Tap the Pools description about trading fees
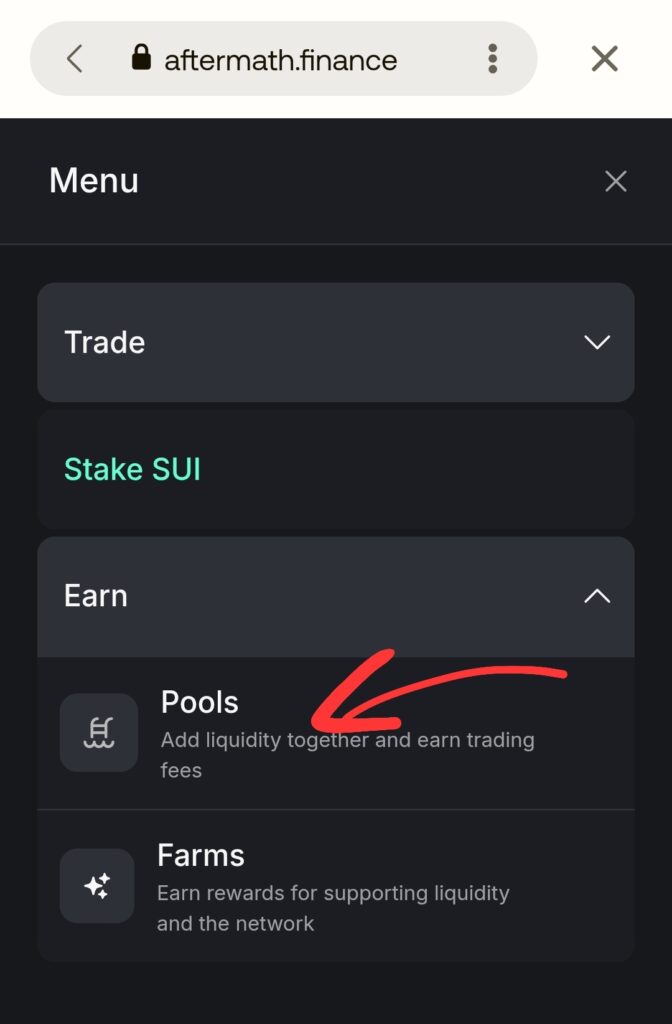672x1024 pixels. (347, 754)
